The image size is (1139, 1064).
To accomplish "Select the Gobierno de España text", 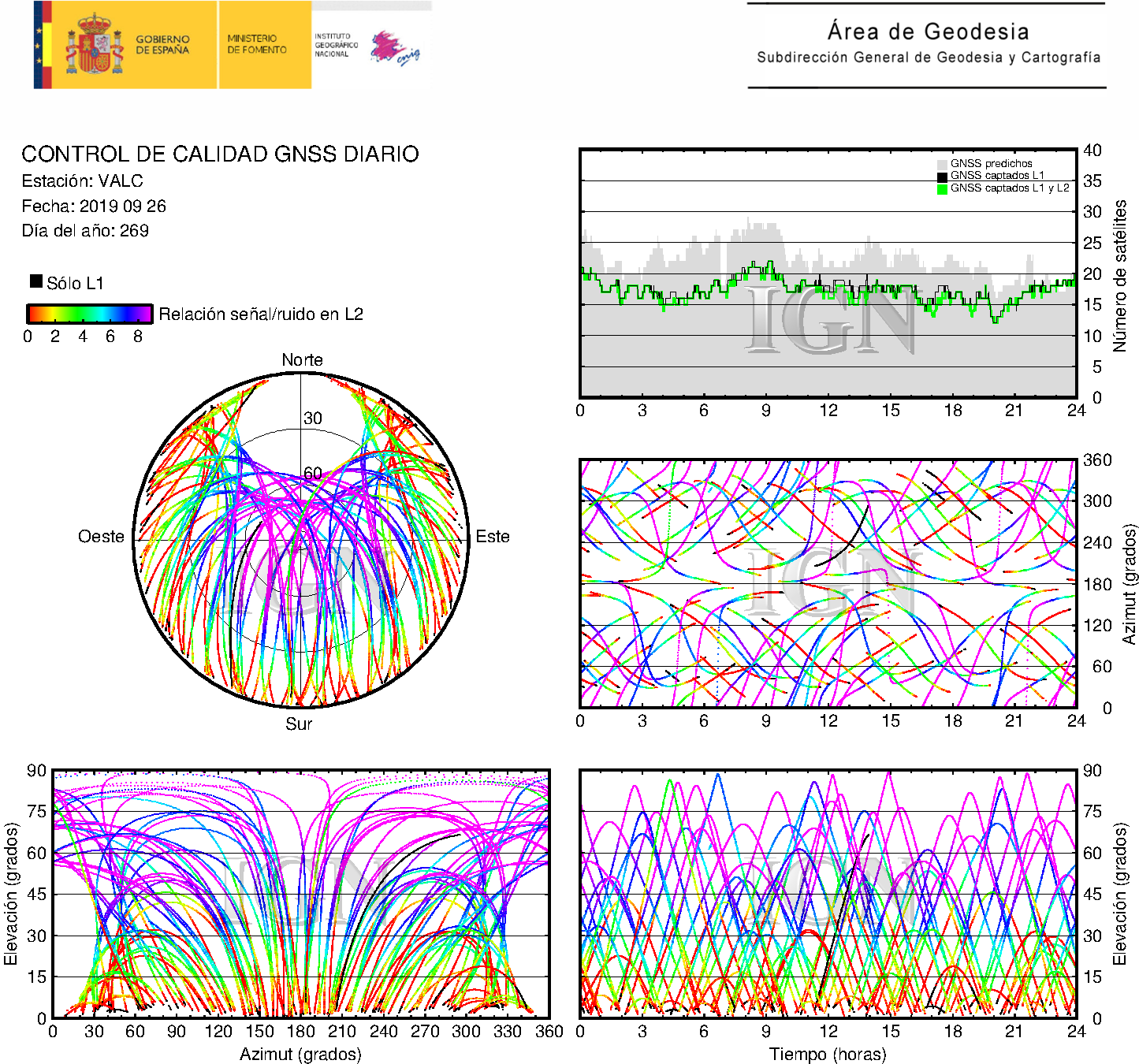I will (x=162, y=44).
